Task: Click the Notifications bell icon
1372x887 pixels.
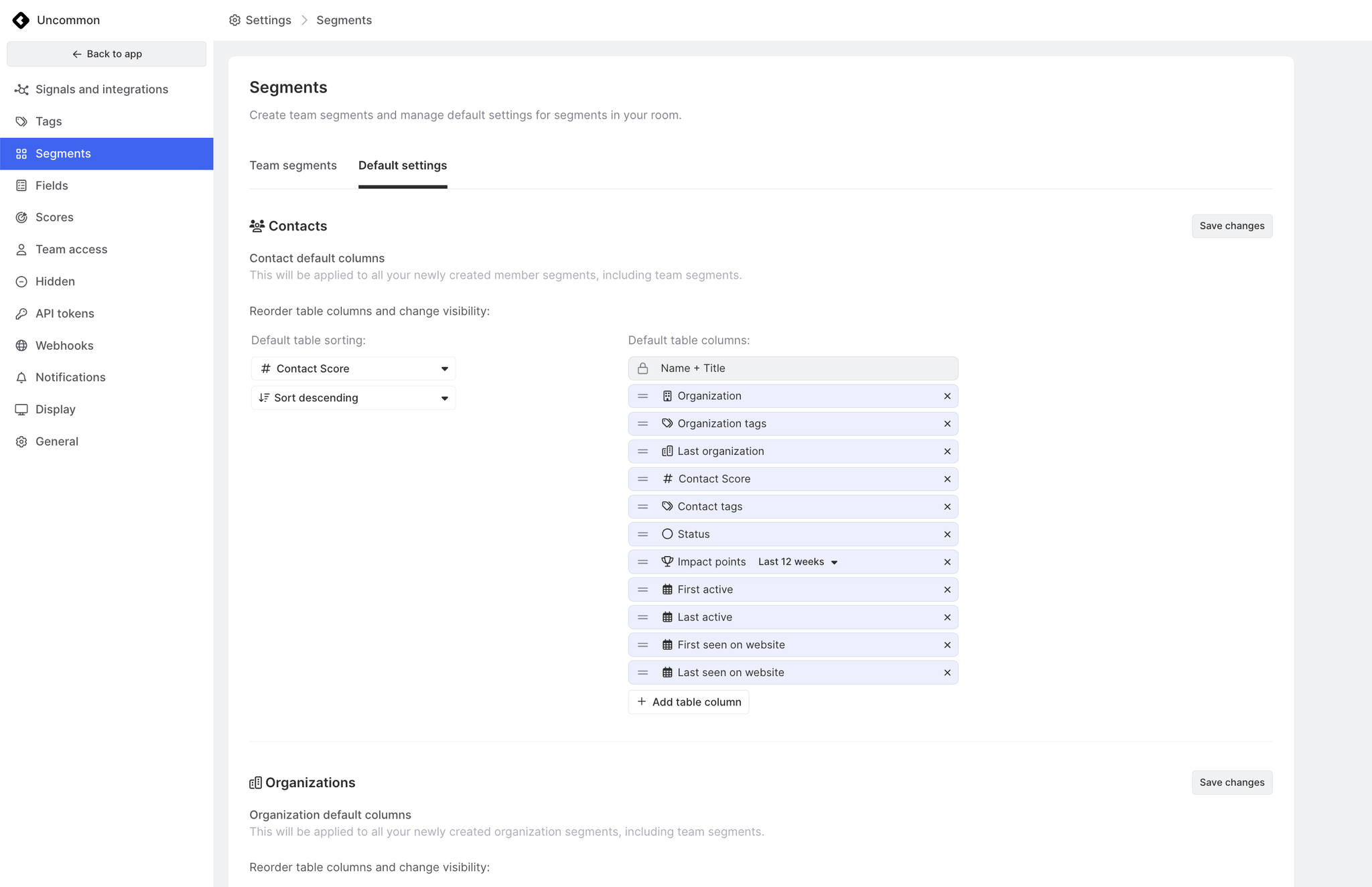Action: pos(21,378)
